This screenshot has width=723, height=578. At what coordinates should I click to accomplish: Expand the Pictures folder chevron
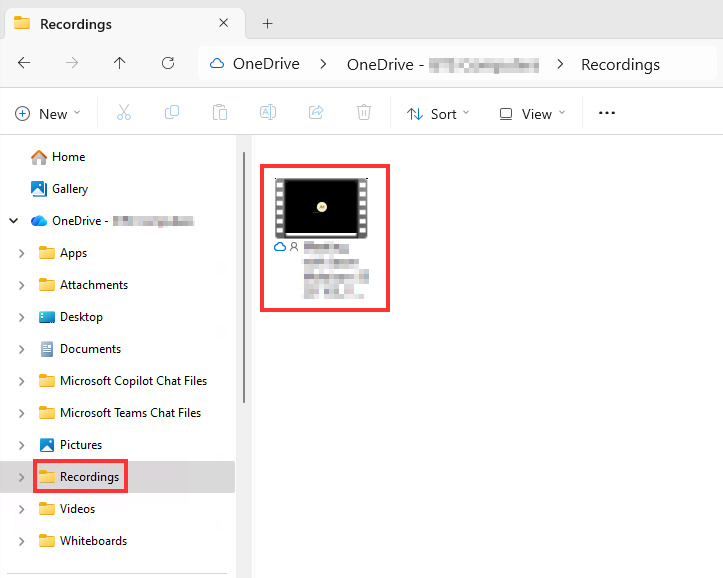click(x=22, y=445)
